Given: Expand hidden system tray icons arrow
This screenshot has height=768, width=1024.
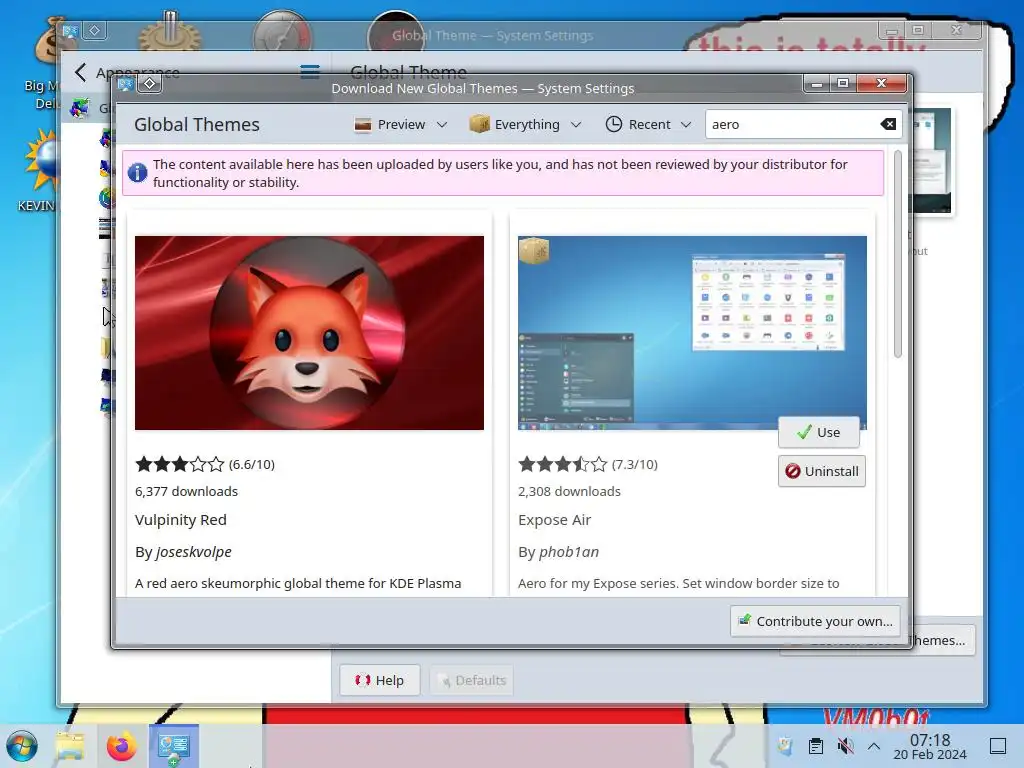Looking at the screenshot, I should [874, 746].
